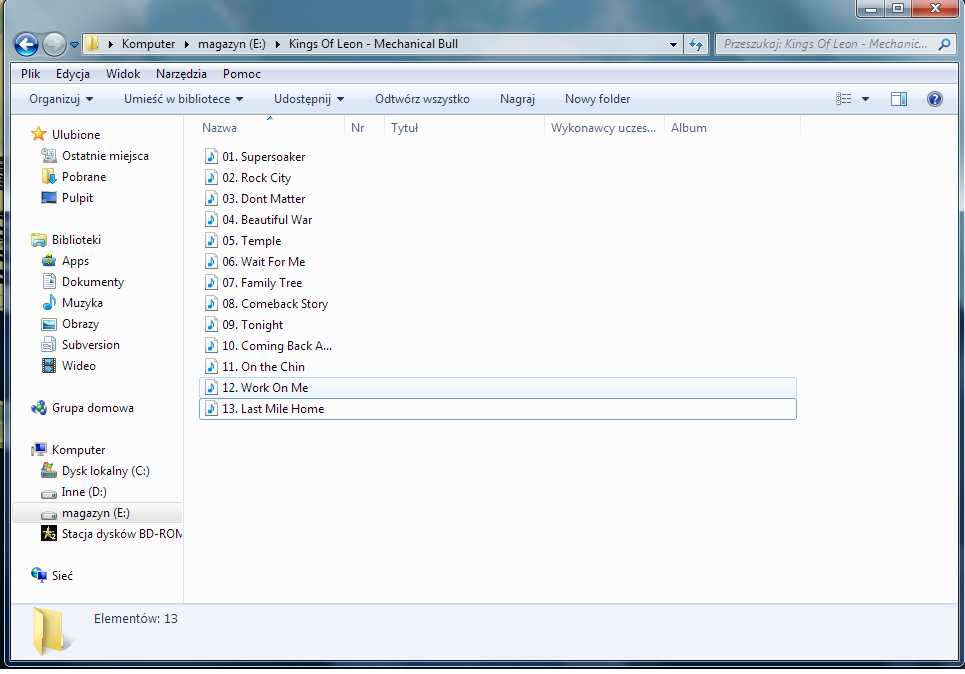Viewport: 965px width, 674px height.
Task: Click the Forward navigation arrow
Action: click(54, 44)
